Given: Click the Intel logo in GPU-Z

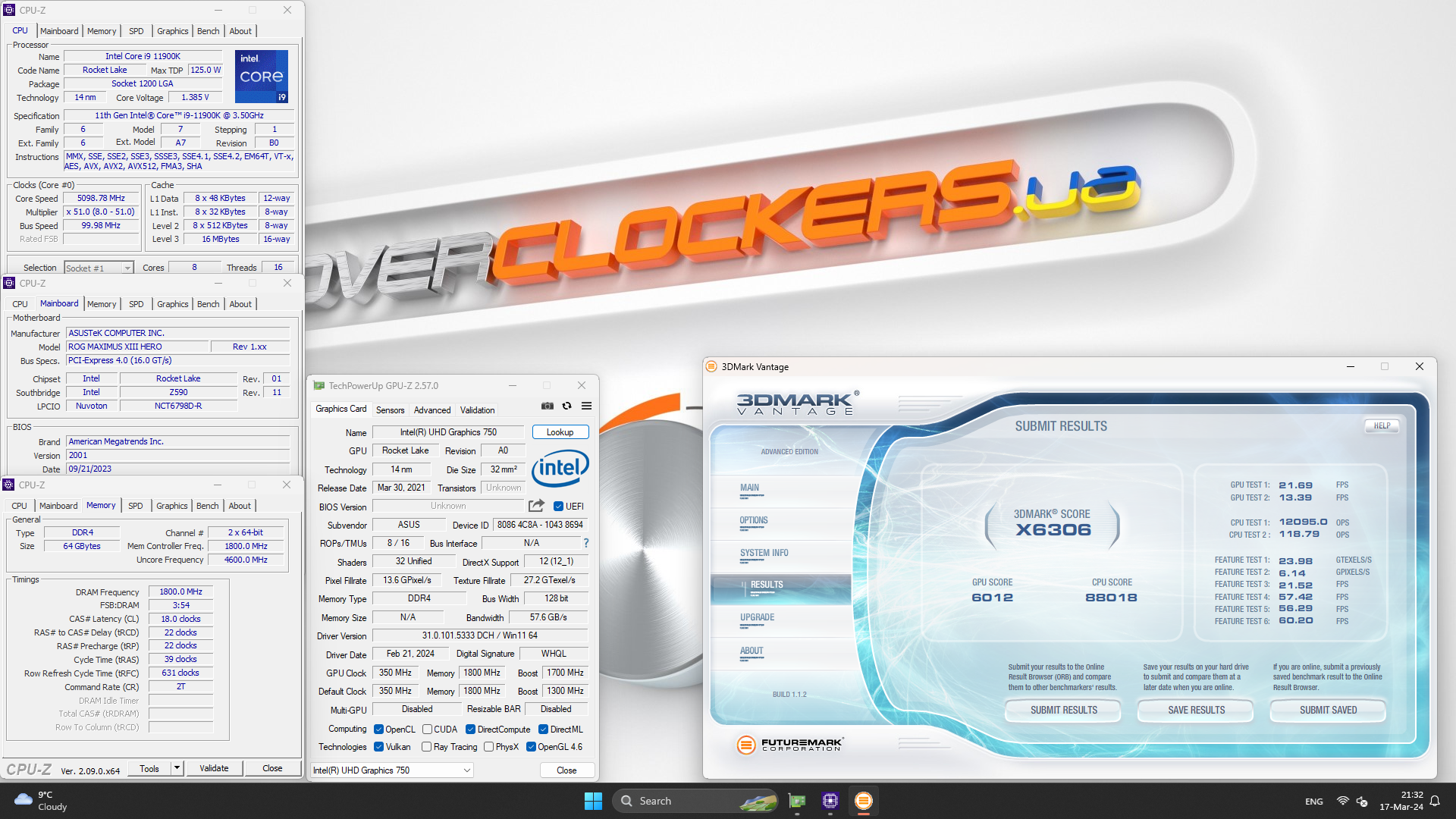Looking at the screenshot, I should point(560,468).
